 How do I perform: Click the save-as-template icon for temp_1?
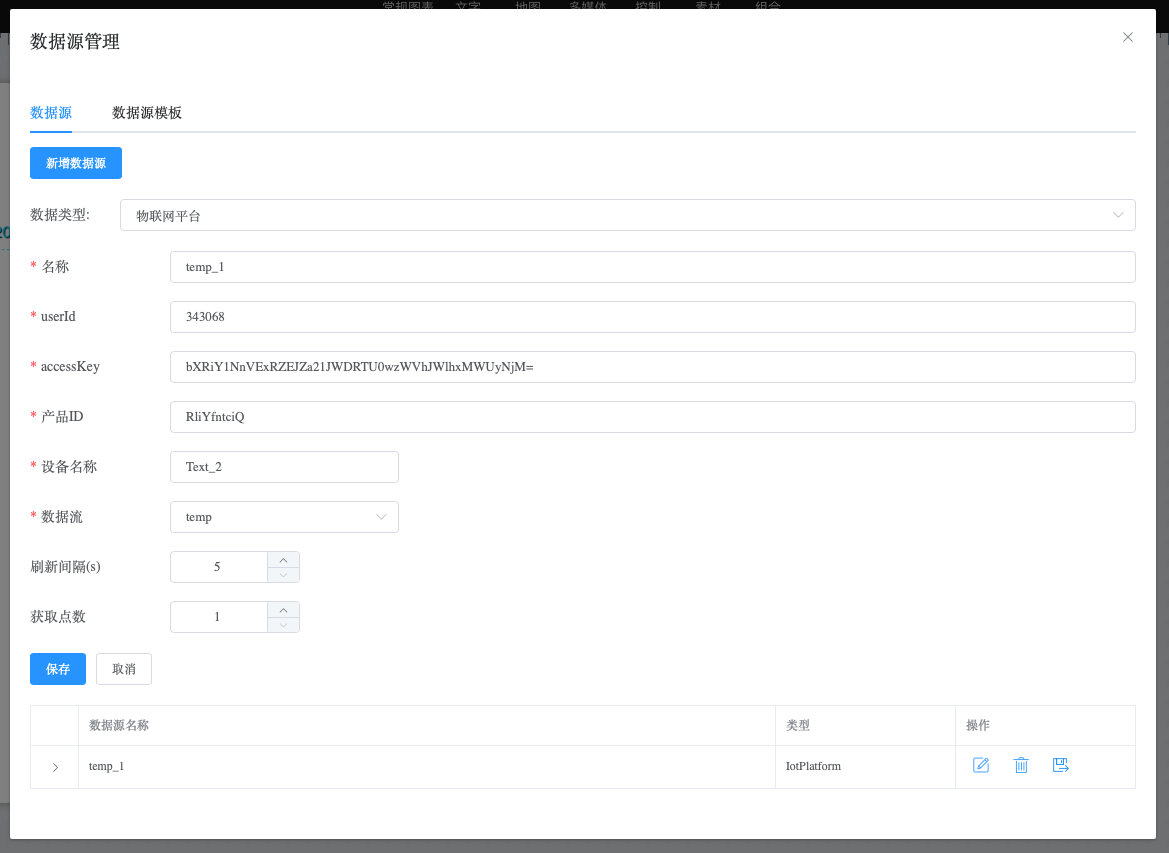click(1061, 765)
